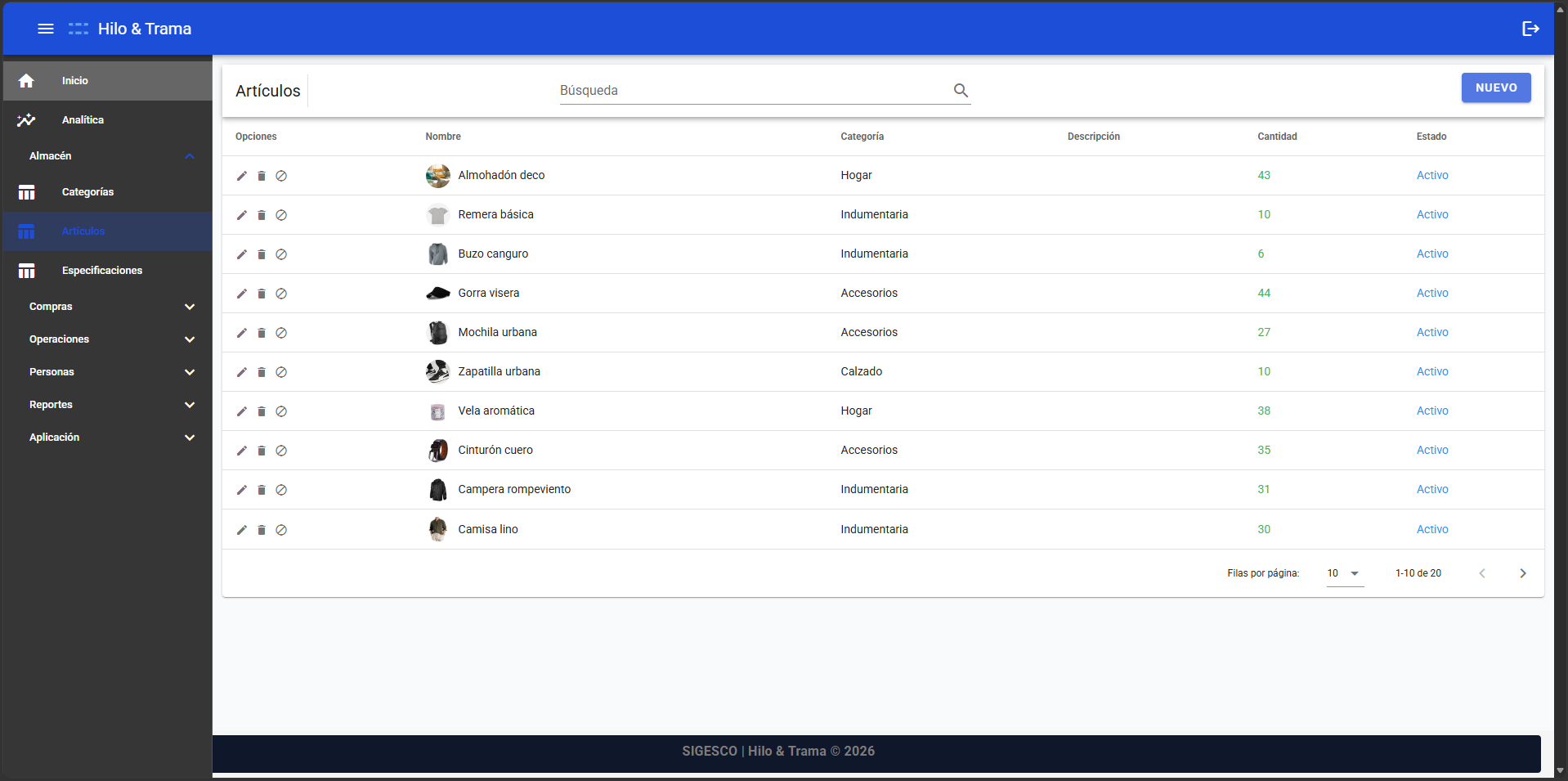Go to next page of articles
The height and width of the screenshot is (781, 1568).
click(x=1522, y=573)
